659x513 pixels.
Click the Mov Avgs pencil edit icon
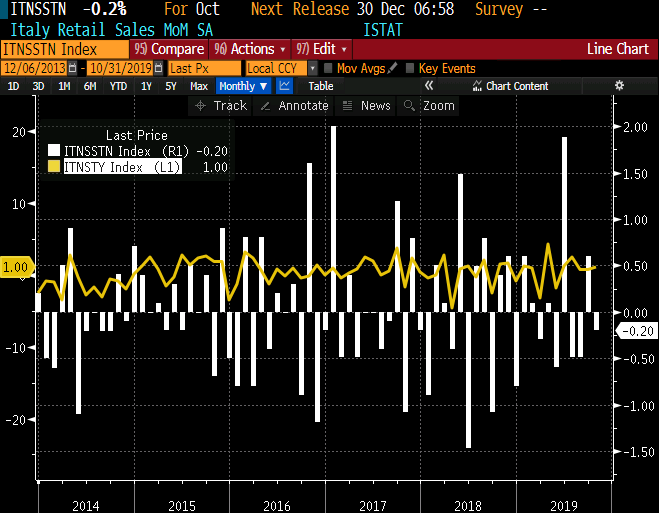tap(393, 68)
